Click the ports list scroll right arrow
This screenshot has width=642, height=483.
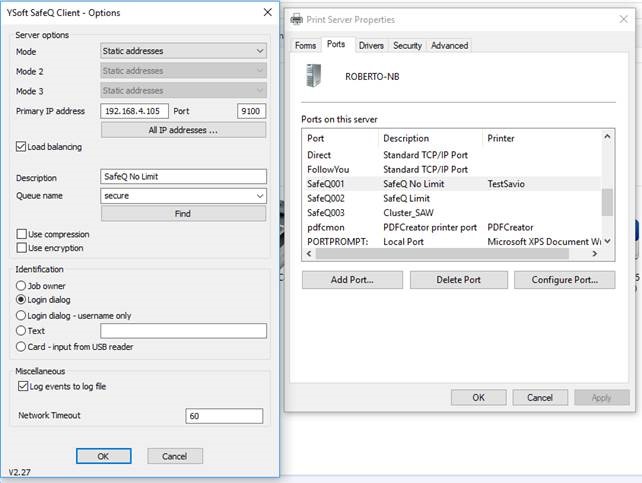(595, 254)
